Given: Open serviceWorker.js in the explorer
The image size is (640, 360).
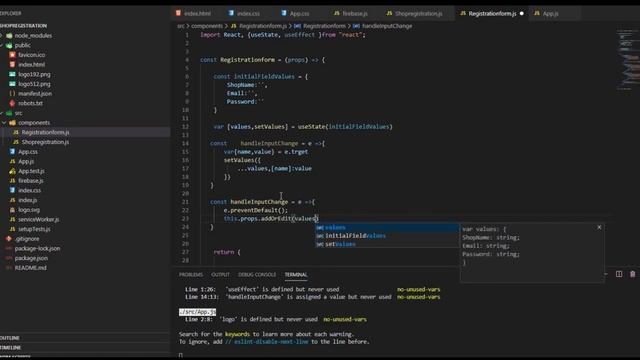Looking at the screenshot, I should [38, 220].
